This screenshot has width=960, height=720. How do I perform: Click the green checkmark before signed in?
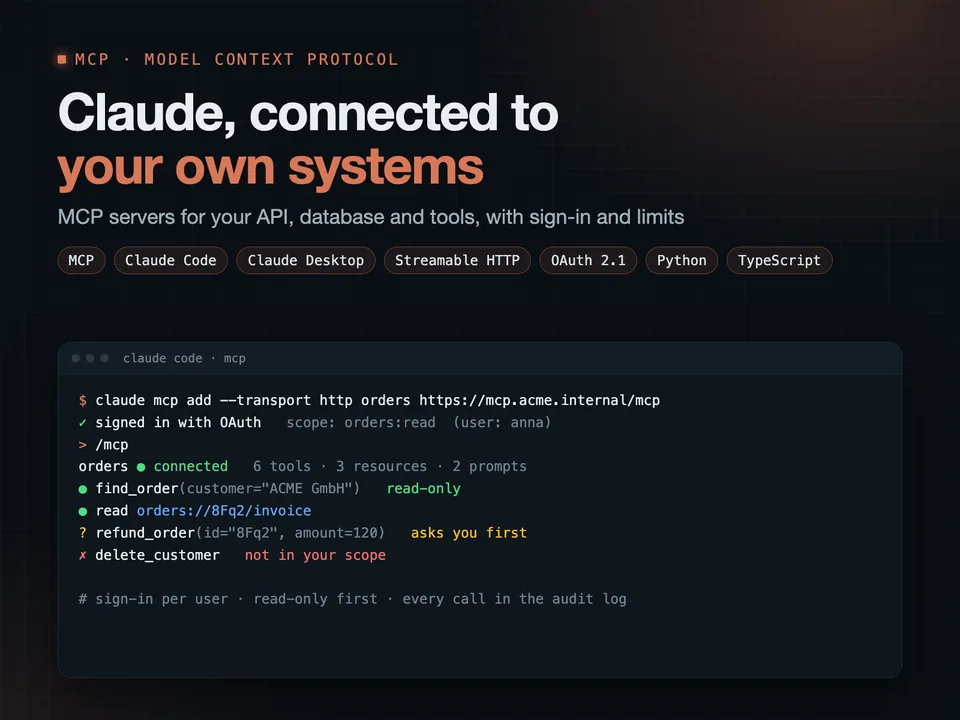click(83, 422)
